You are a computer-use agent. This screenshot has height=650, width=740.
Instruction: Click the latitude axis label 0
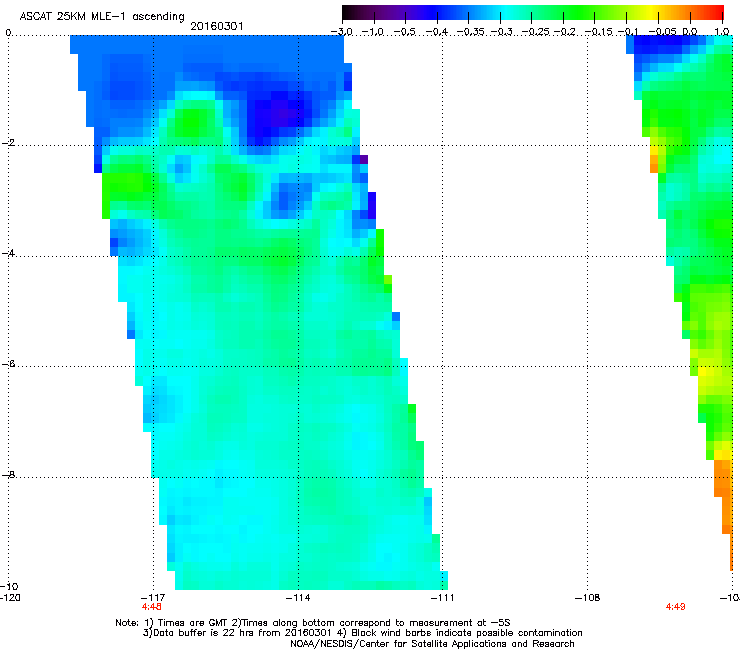8,33
